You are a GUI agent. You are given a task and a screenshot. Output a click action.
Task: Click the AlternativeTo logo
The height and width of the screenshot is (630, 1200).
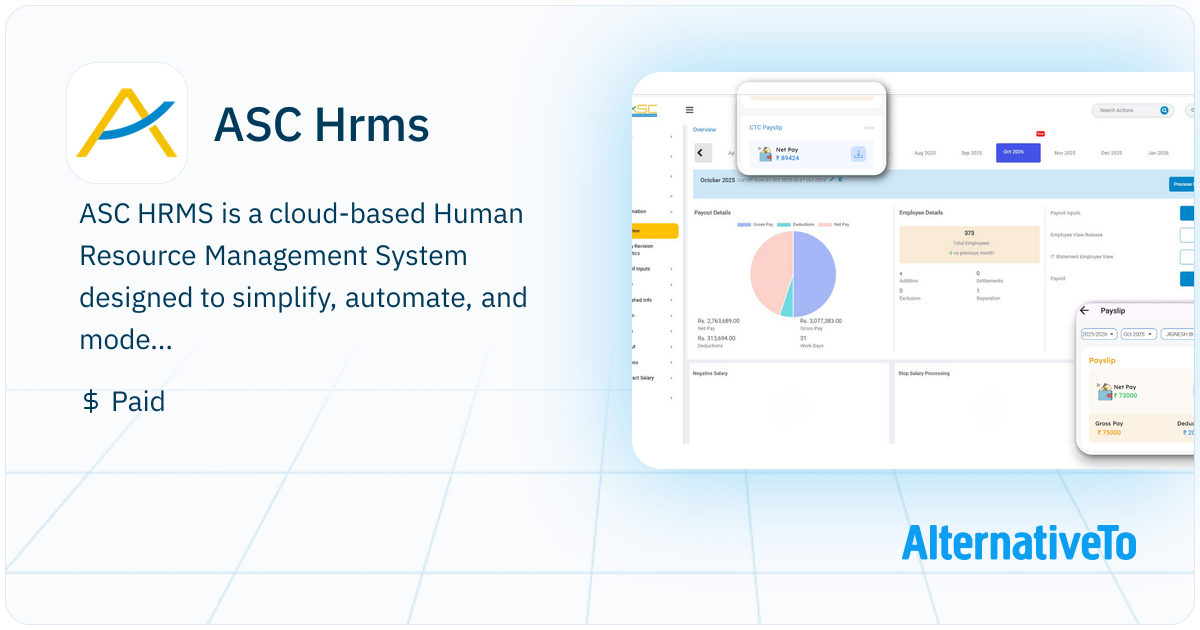pos(1018,542)
